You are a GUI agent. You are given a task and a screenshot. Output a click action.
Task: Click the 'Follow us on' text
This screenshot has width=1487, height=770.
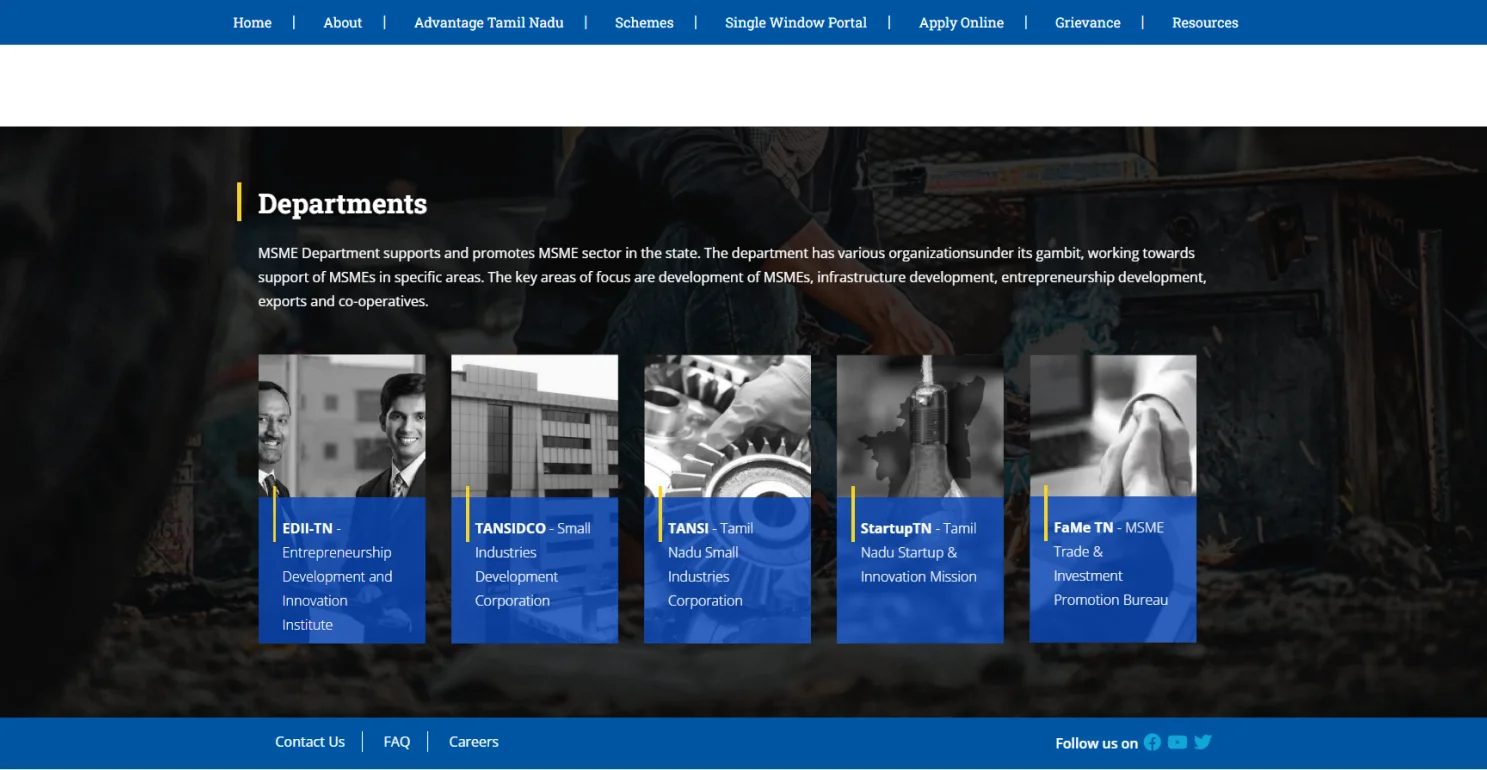1096,743
